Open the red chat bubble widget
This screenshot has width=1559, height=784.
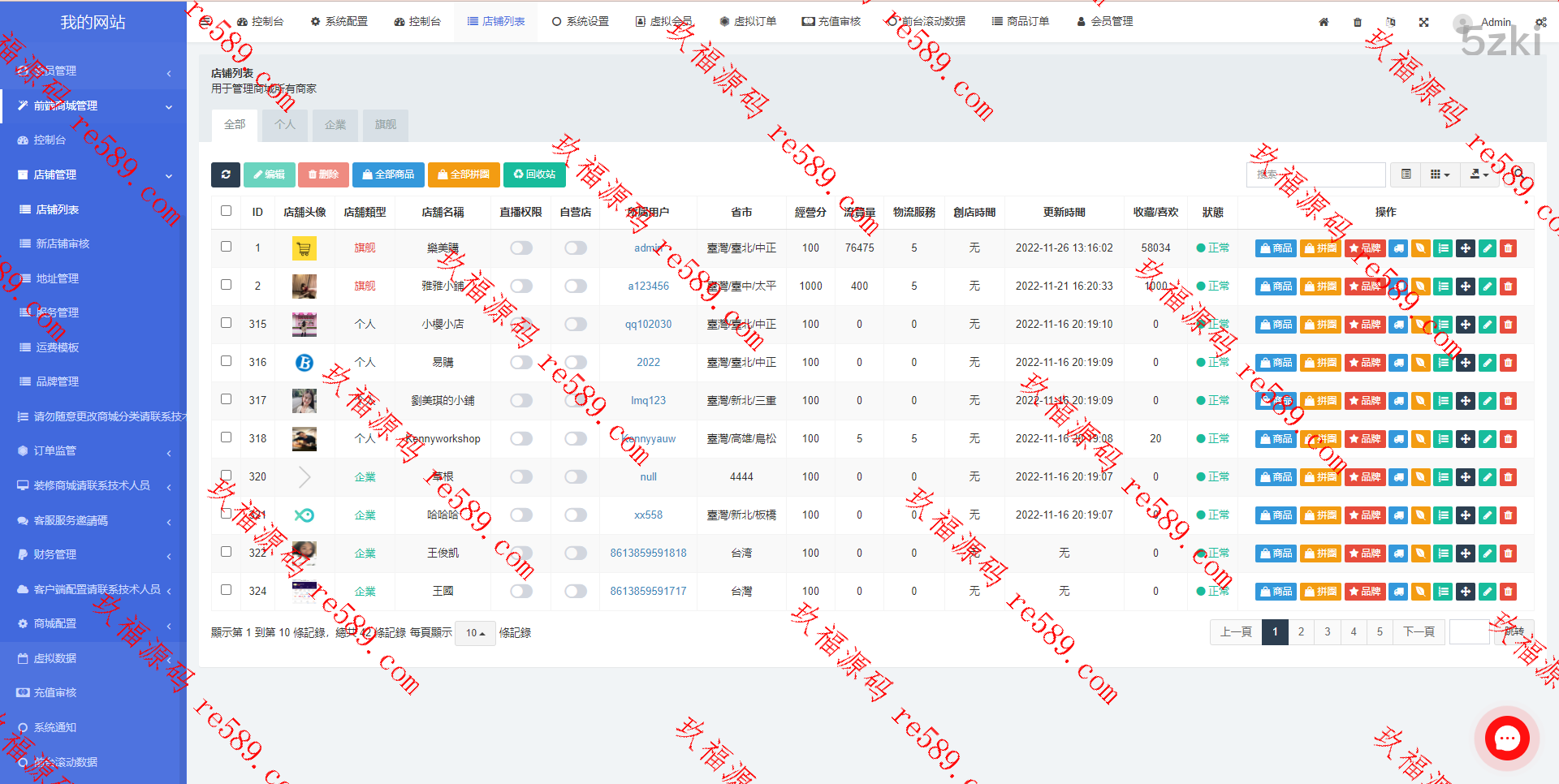pyautogui.click(x=1507, y=739)
